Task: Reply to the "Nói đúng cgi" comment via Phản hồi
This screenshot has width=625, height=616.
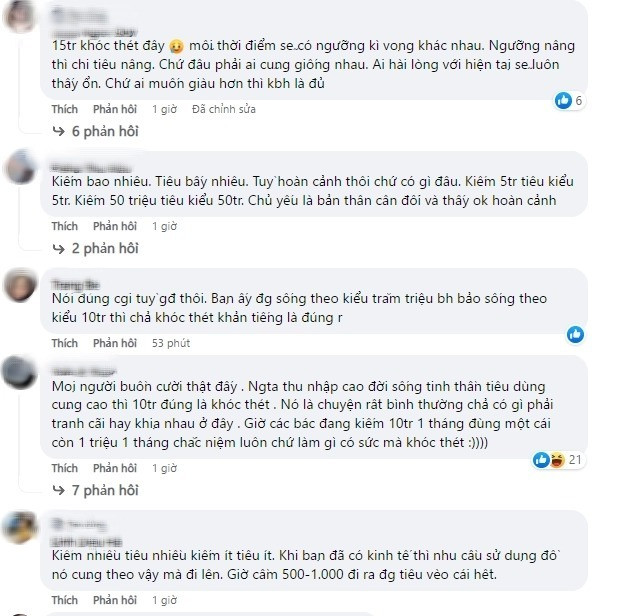Action: point(114,343)
